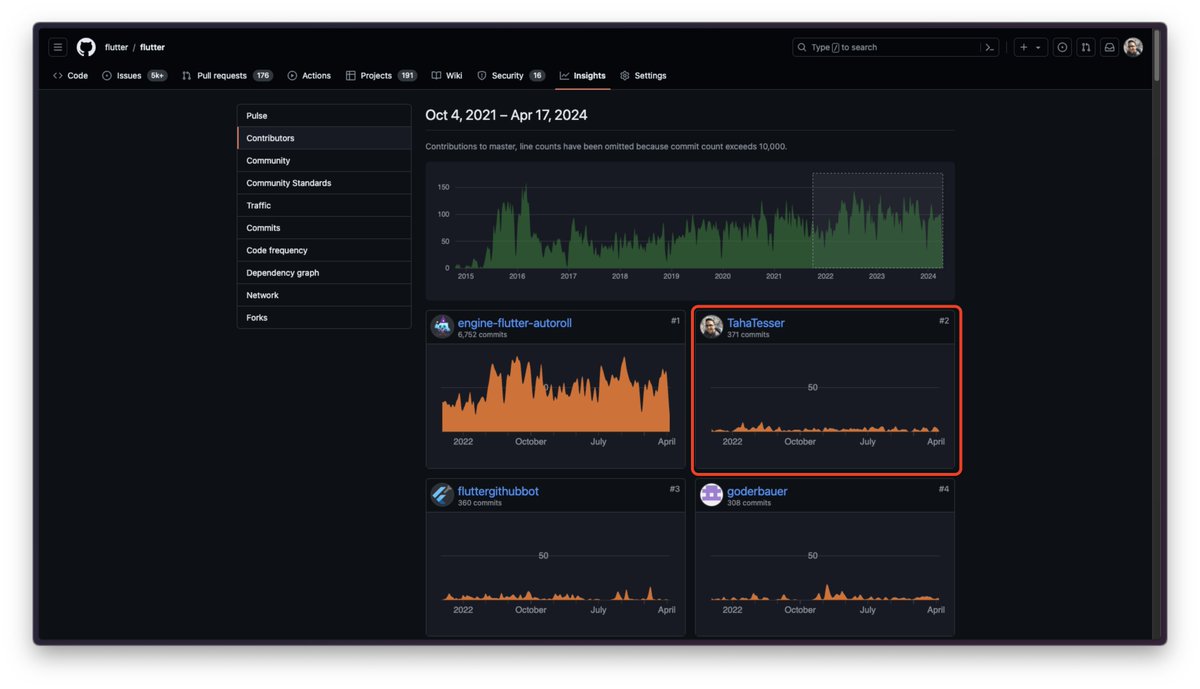Open the Security tab
Image resolution: width=1200 pixels, height=689 pixels.
tap(510, 76)
